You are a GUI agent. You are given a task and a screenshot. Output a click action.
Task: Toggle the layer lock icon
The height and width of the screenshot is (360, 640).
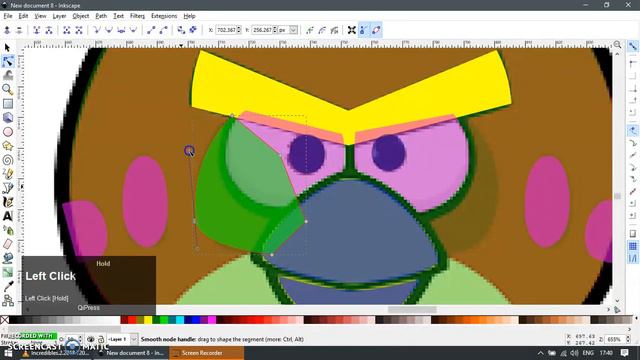[x=101, y=339]
